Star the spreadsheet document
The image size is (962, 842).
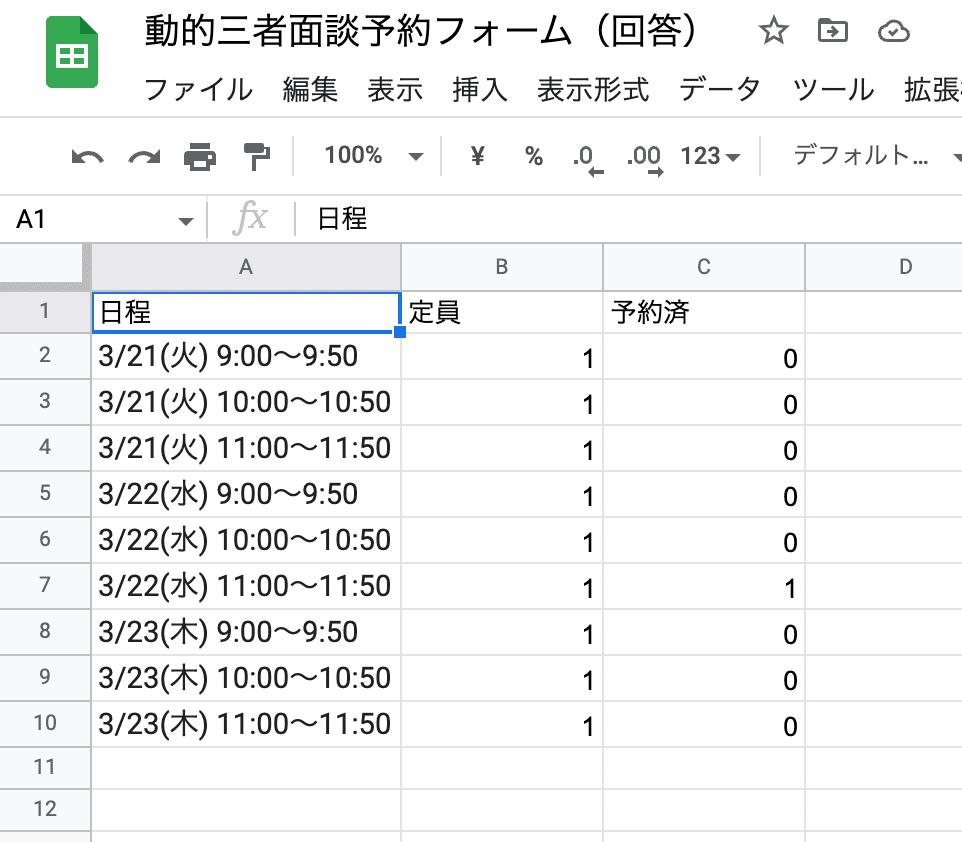(773, 31)
